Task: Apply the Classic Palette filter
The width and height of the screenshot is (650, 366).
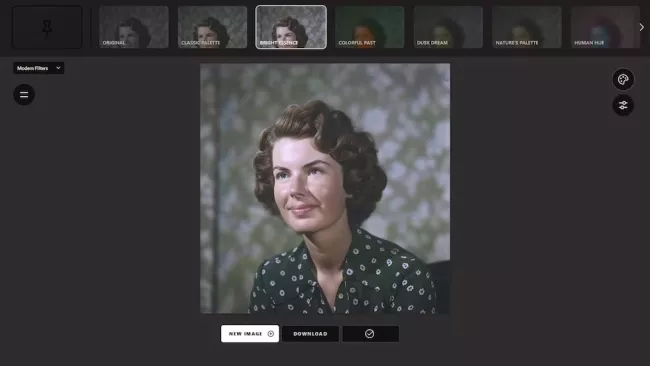Action: pyautogui.click(x=212, y=27)
